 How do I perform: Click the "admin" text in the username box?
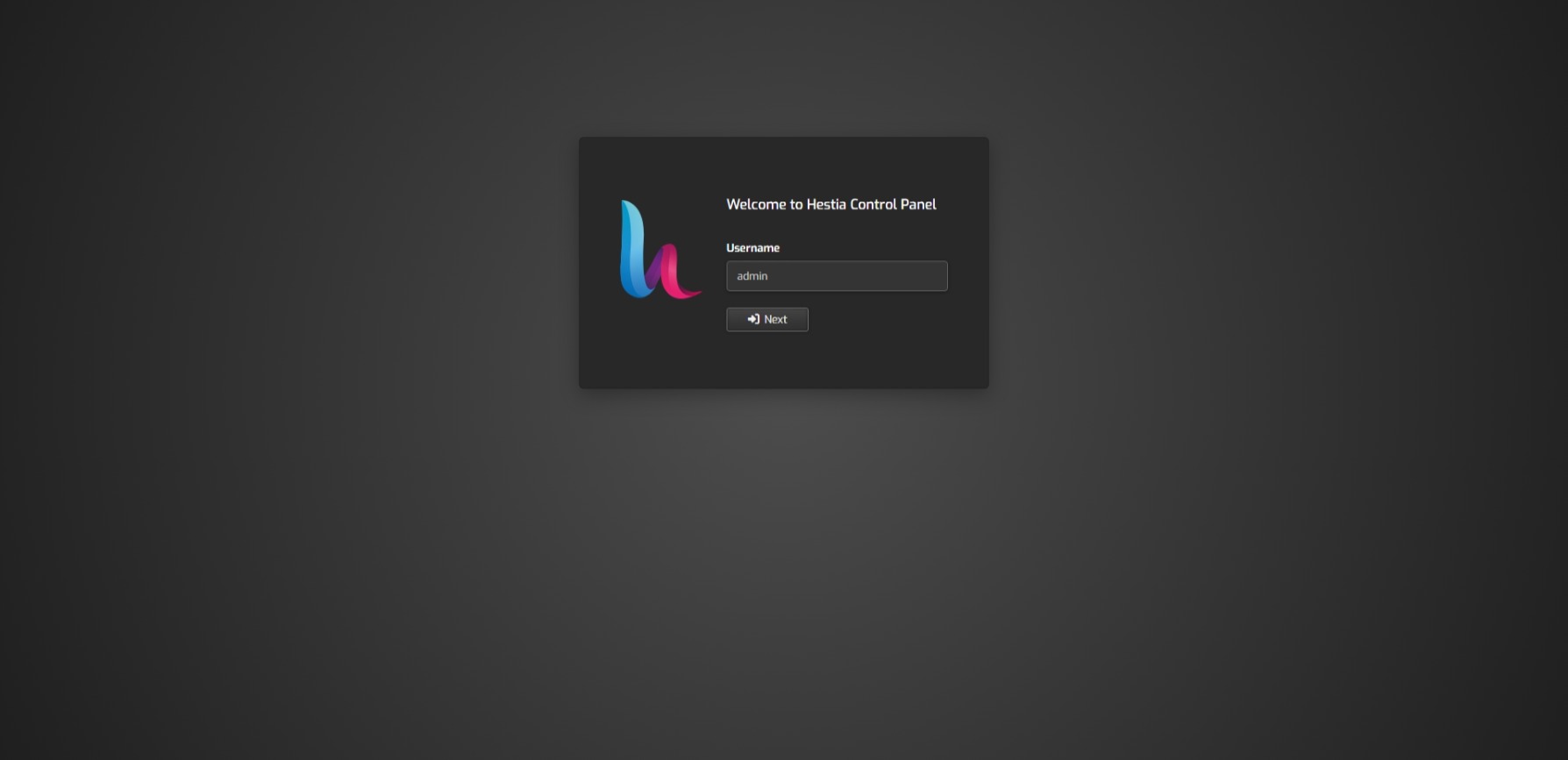752,275
